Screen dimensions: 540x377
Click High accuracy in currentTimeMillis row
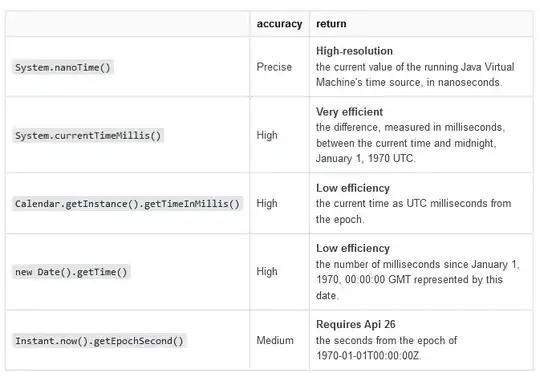pyautogui.click(x=267, y=135)
